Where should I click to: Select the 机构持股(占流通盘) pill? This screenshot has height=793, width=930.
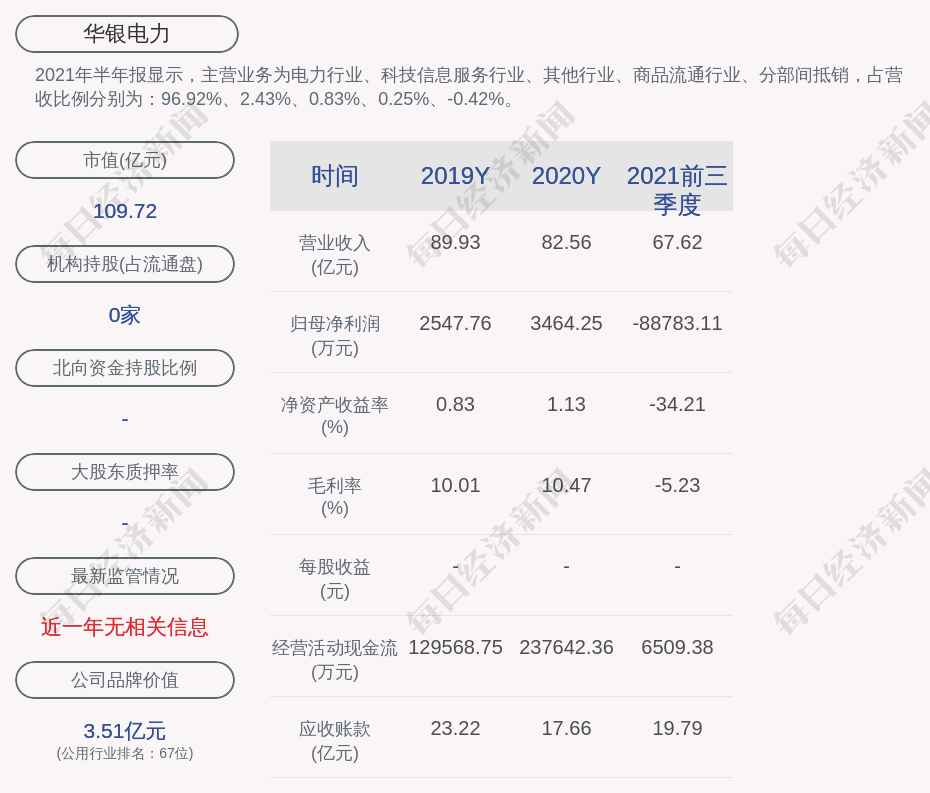coord(125,264)
